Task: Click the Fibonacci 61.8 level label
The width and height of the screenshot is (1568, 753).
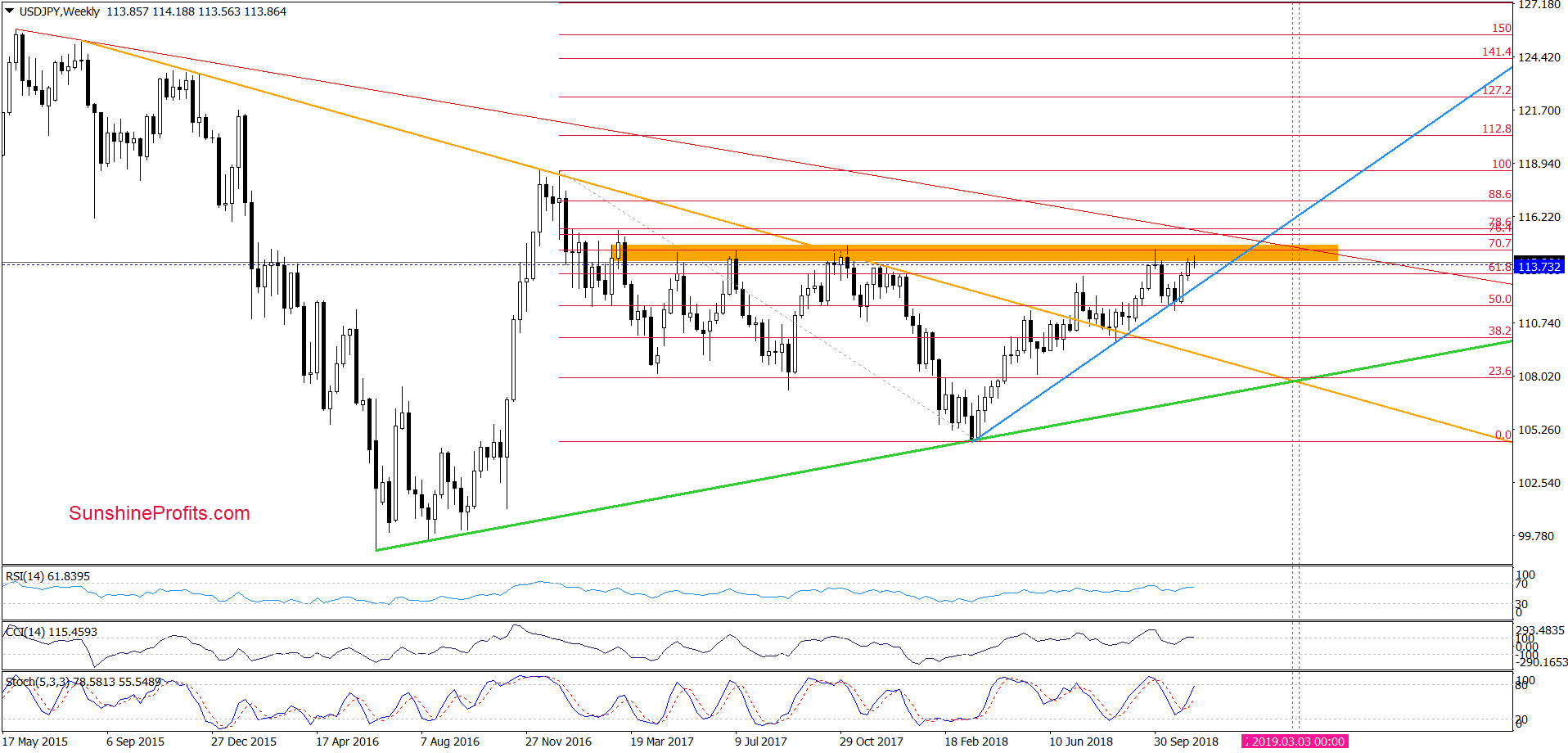Action: [x=1499, y=267]
